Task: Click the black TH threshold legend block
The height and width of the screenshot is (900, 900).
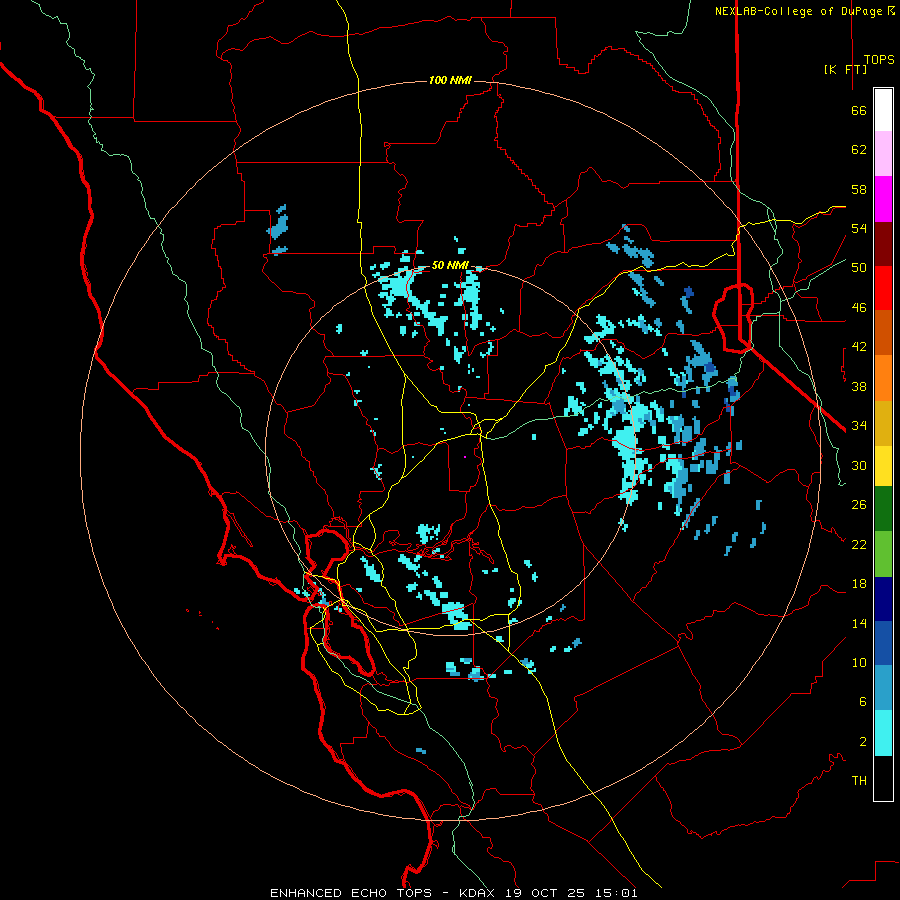Action: [883, 778]
